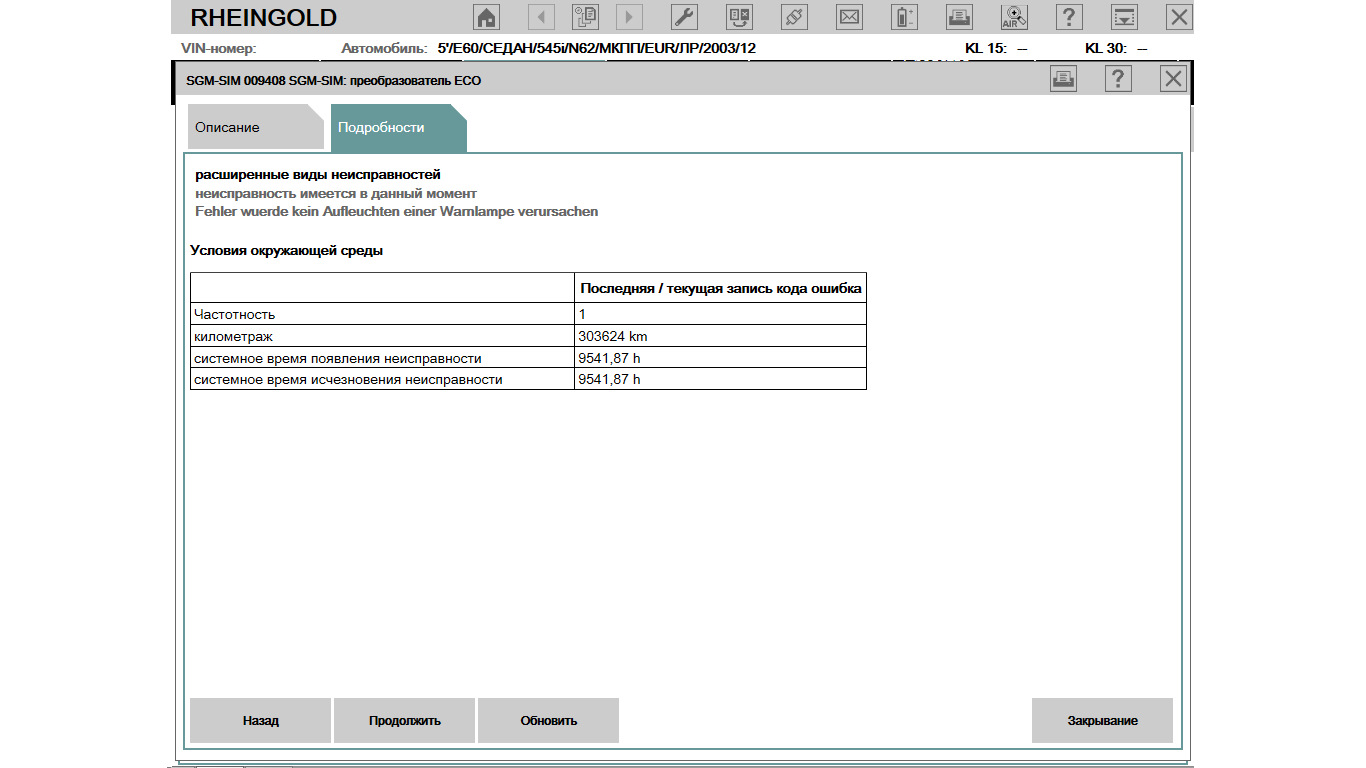The image size is (1366, 768).
Task: Click the Назад button
Action: tap(260, 720)
